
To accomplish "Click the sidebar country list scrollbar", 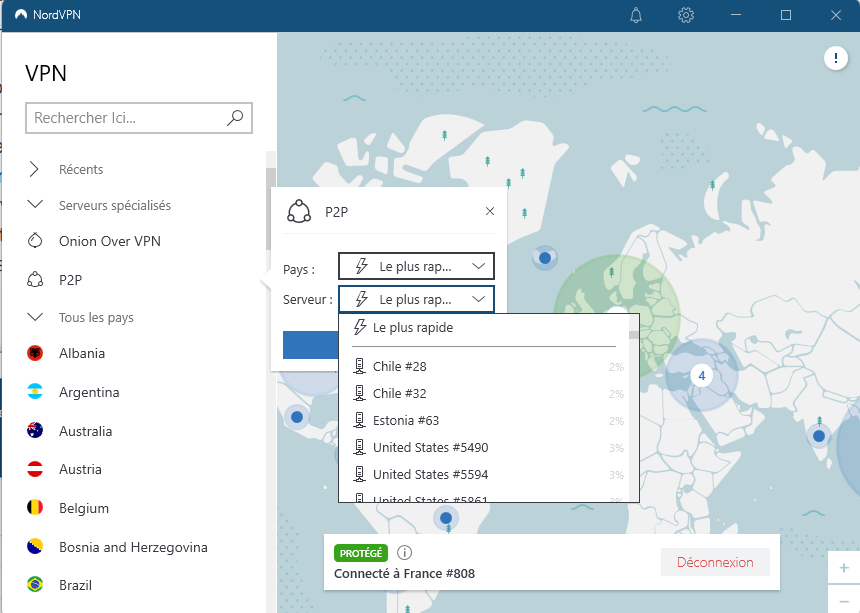I will point(270,208).
